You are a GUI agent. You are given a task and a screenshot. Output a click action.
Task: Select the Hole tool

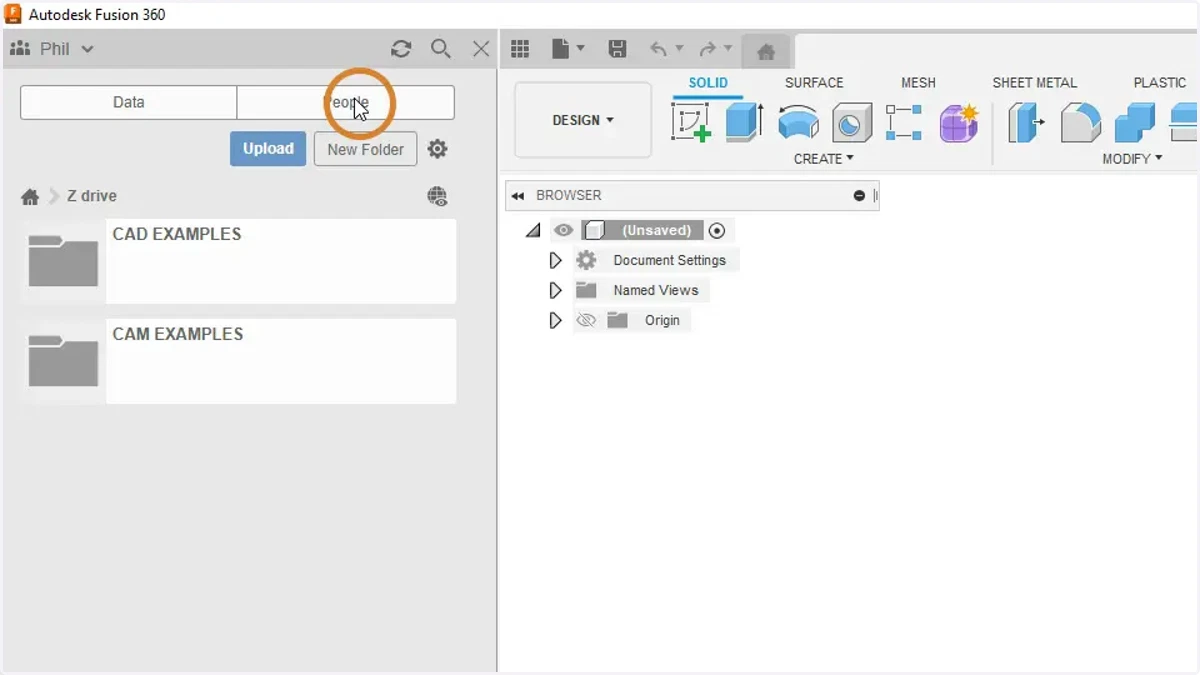851,123
